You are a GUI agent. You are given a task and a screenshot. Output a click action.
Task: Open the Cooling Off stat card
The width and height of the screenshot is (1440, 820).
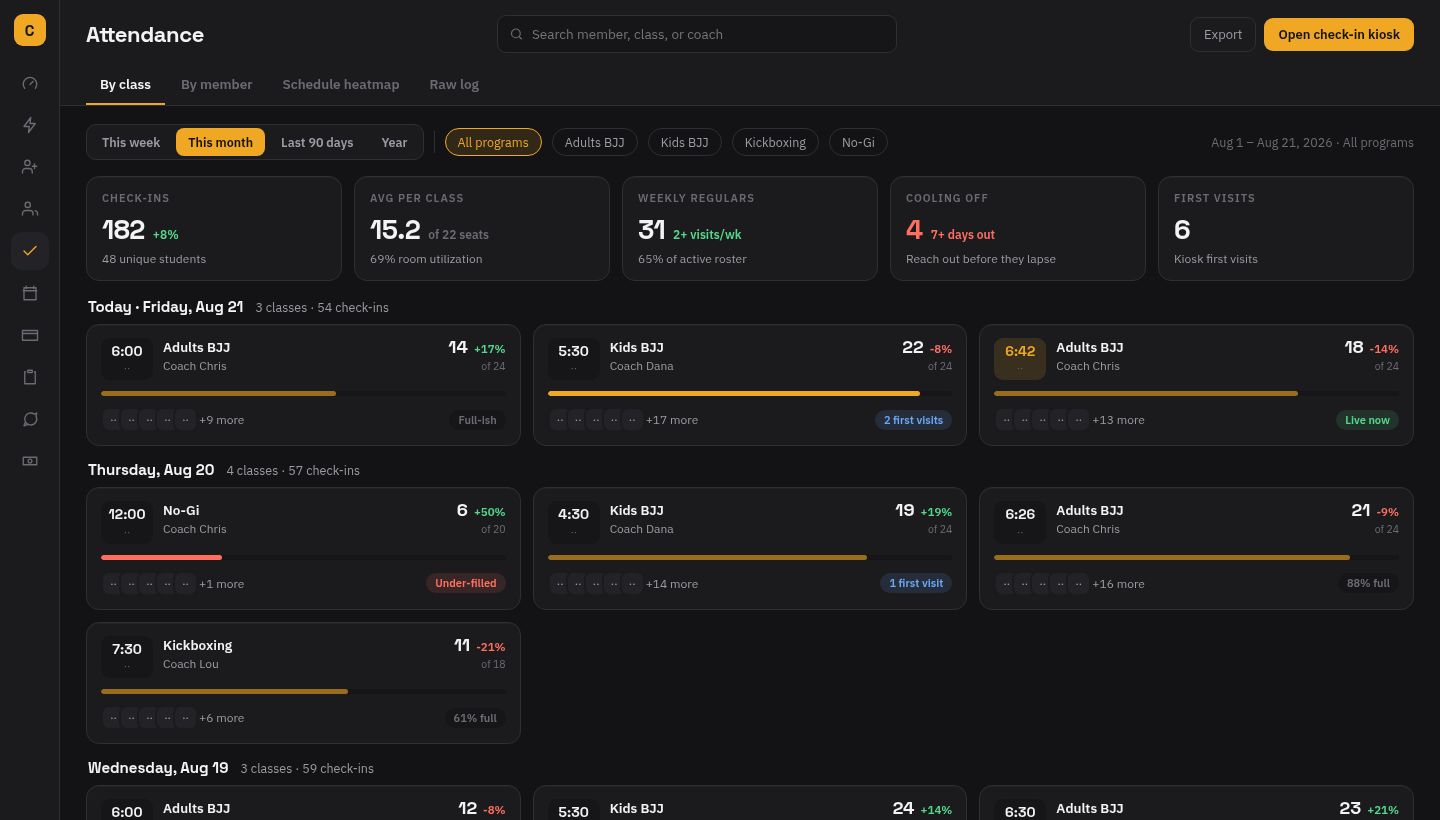tap(1018, 229)
